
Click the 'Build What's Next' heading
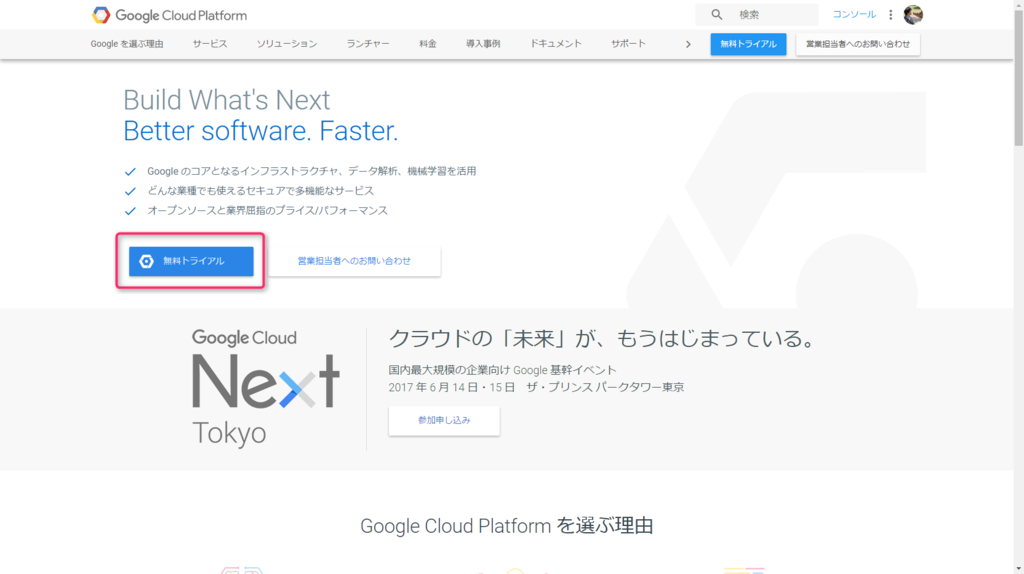pyautogui.click(x=227, y=100)
